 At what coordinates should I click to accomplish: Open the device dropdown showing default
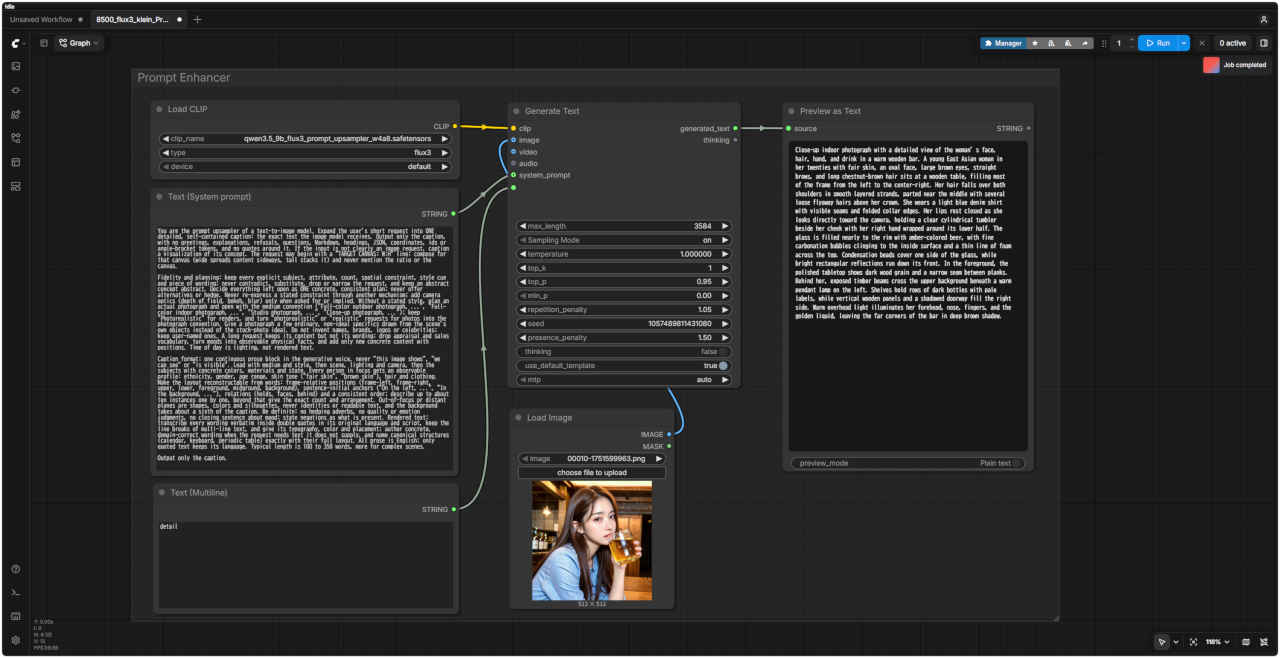[x=305, y=167]
